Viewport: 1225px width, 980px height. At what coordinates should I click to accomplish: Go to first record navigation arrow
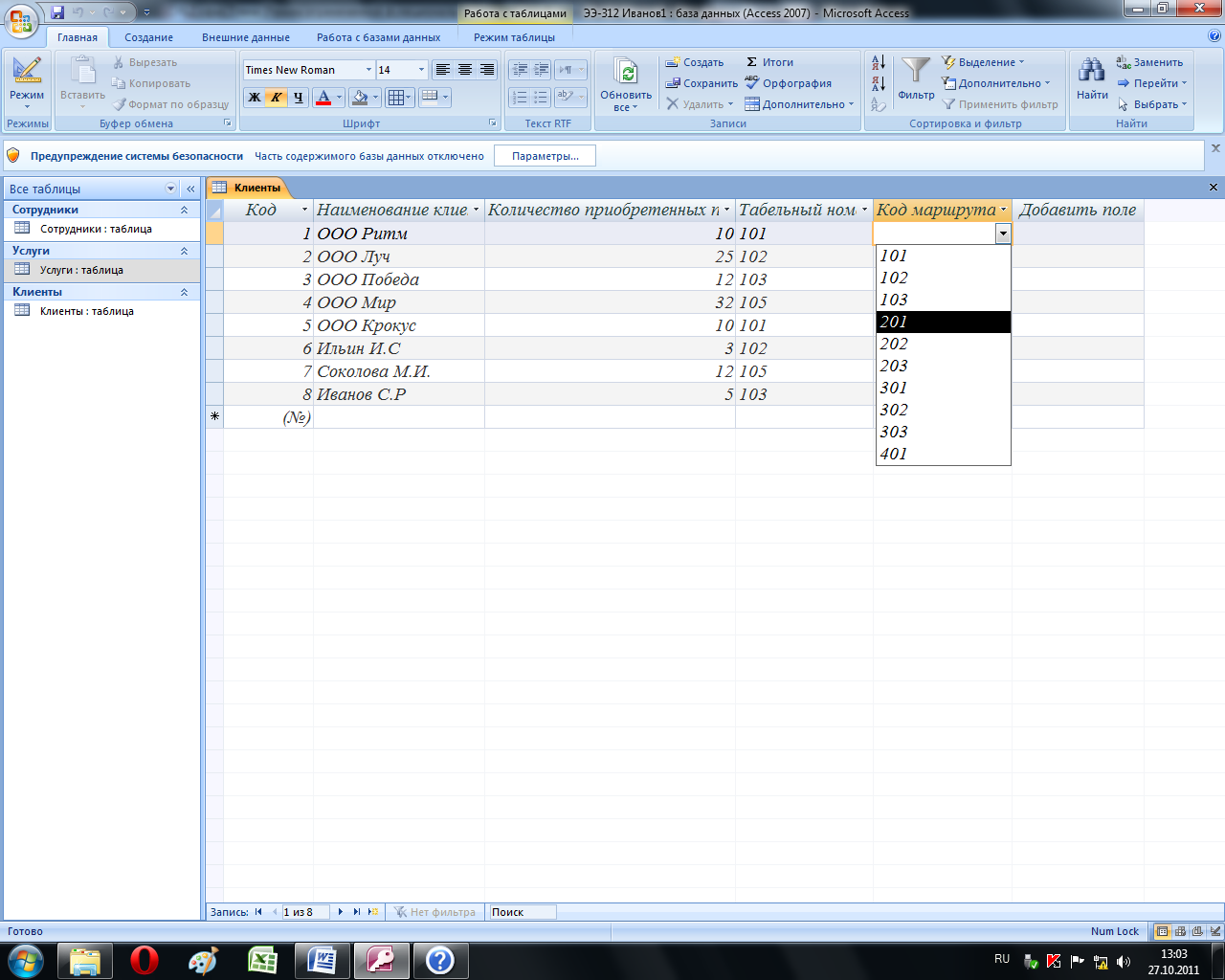258,912
